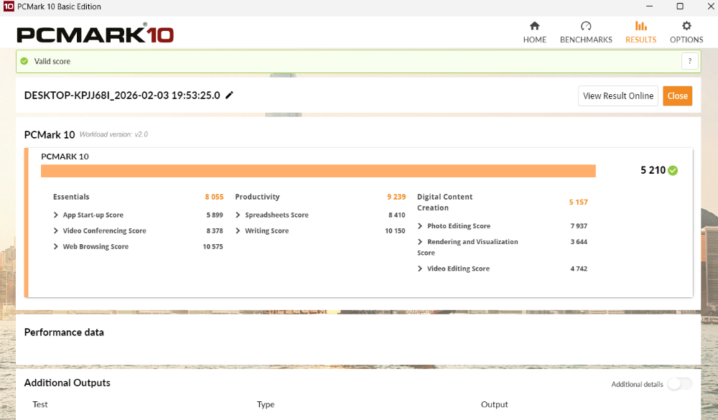Click the App Start-up value 5 899
The height and width of the screenshot is (420, 718).
[214, 215]
